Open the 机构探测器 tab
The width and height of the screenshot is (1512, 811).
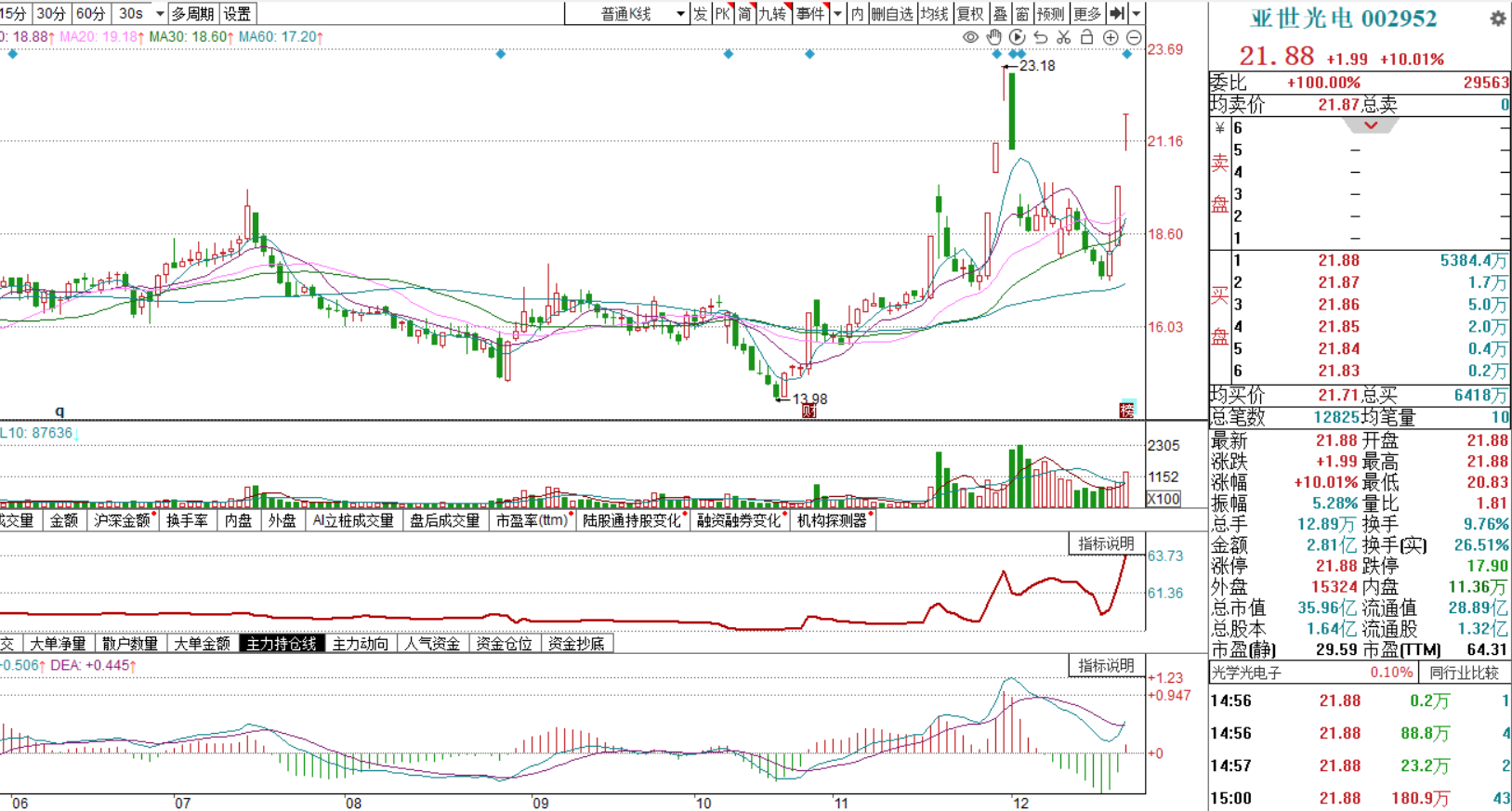[x=833, y=520]
